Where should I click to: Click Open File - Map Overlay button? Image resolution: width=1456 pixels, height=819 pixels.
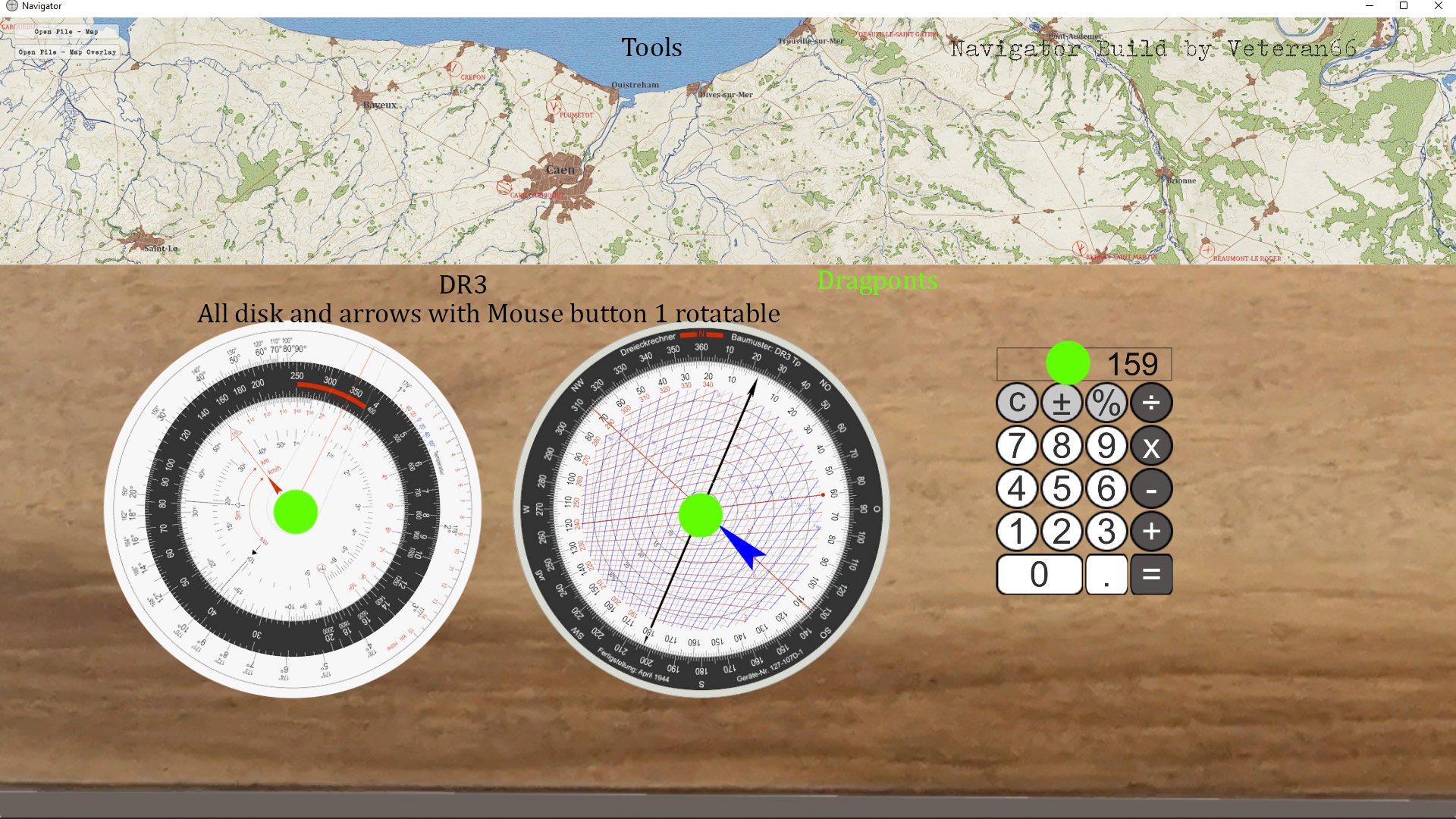(x=67, y=52)
